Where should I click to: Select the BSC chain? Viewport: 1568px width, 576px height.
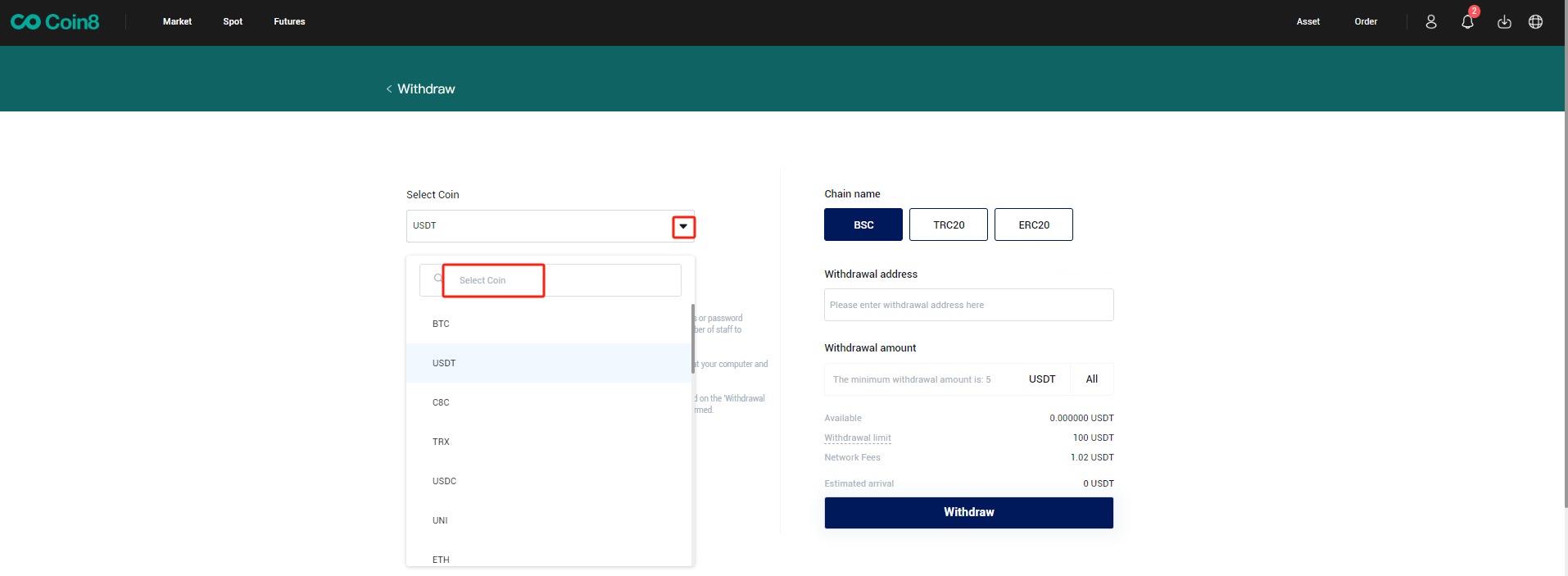(x=863, y=225)
